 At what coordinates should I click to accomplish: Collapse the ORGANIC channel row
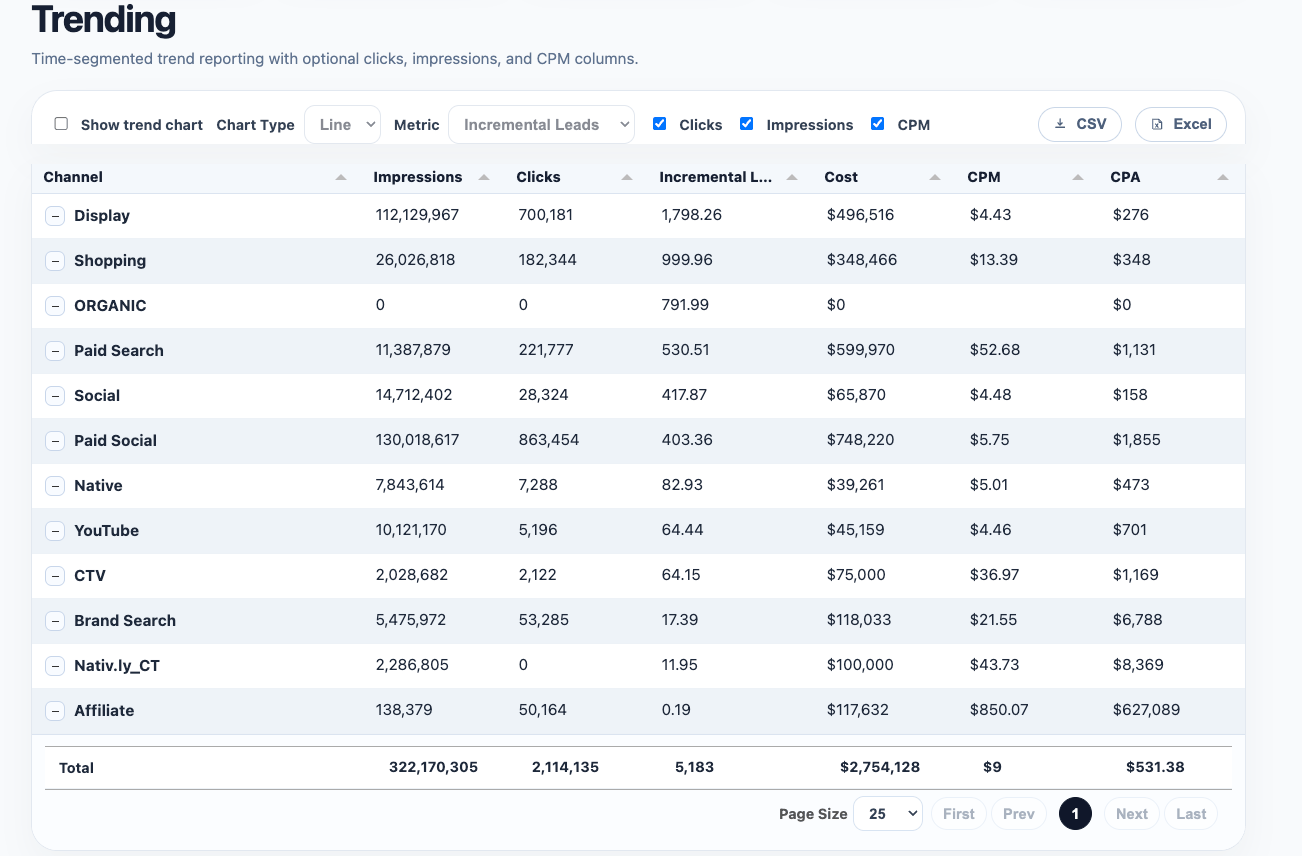pyautogui.click(x=56, y=306)
